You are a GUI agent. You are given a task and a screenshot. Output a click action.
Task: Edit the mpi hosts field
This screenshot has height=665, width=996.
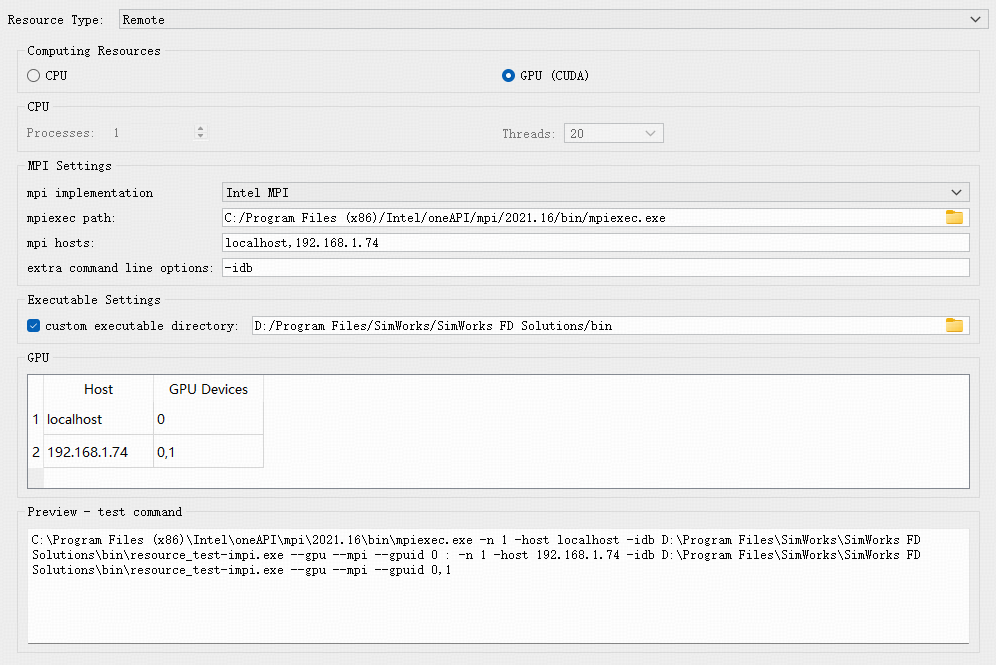coord(595,243)
